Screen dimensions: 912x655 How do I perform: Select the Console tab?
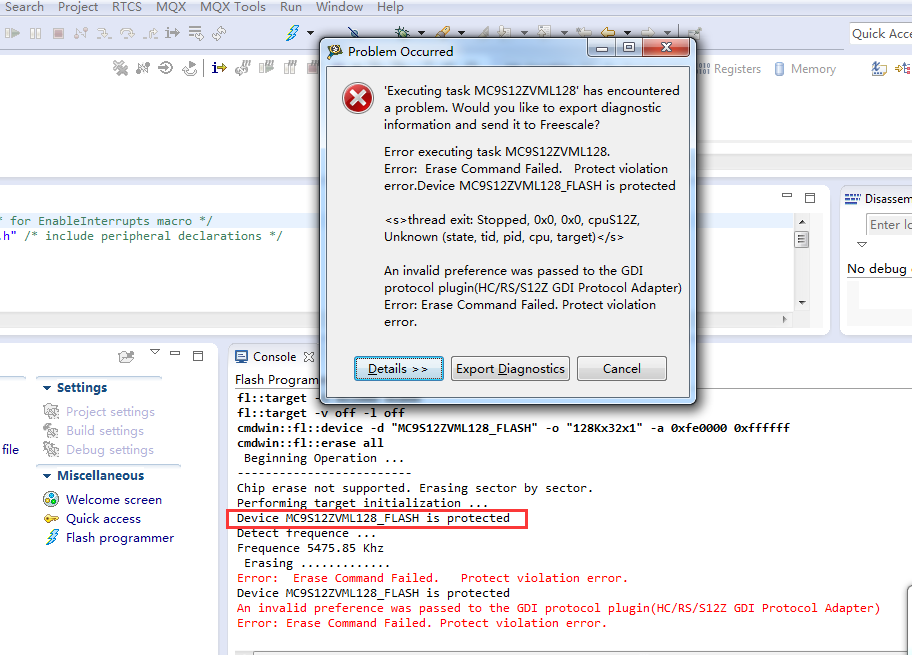pos(266,357)
